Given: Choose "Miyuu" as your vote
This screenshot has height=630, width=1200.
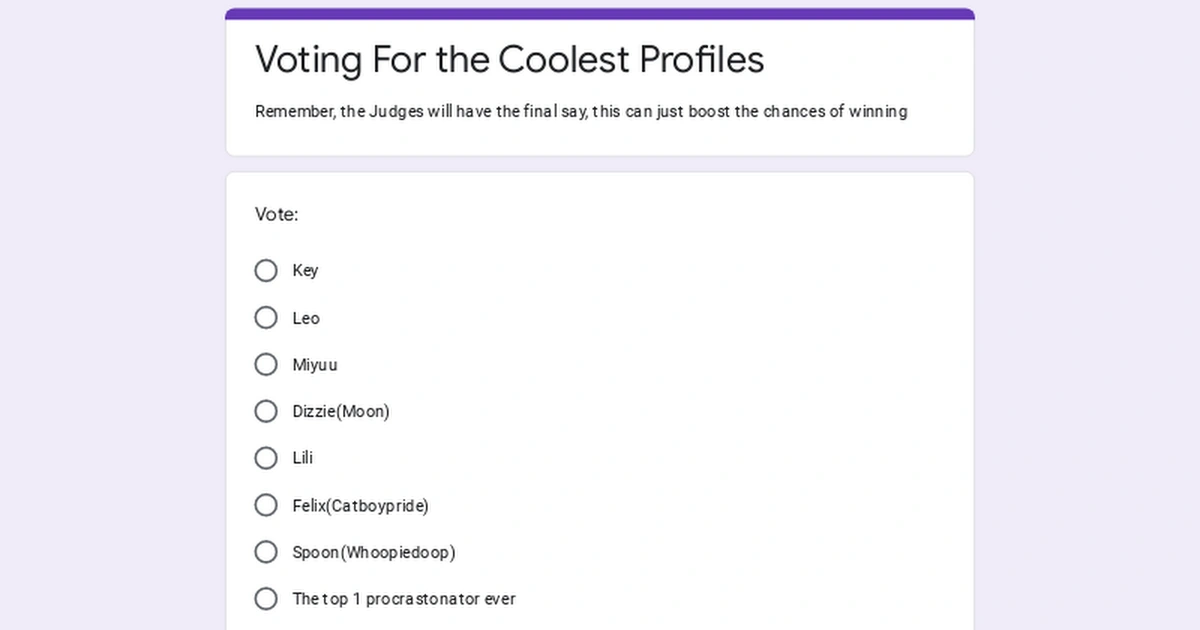Looking at the screenshot, I should [266, 364].
